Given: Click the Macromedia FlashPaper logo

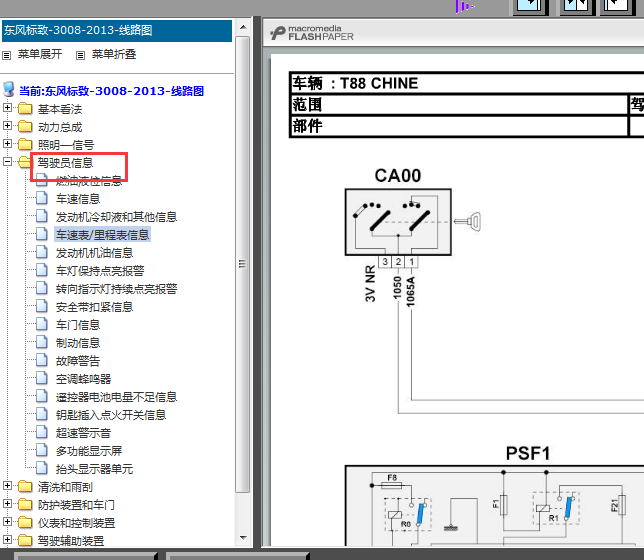Looking at the screenshot, I should [x=312, y=33].
